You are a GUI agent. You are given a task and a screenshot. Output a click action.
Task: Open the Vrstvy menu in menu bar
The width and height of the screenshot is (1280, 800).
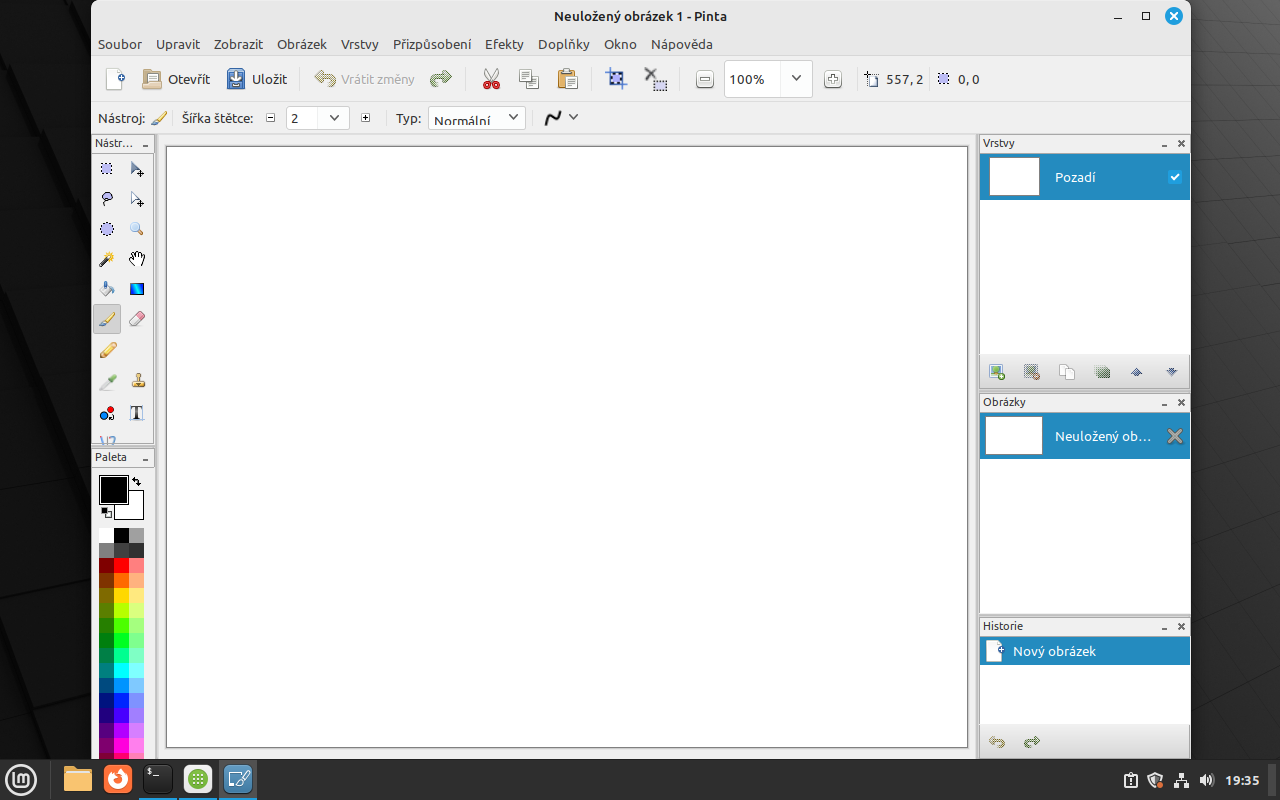click(x=359, y=44)
